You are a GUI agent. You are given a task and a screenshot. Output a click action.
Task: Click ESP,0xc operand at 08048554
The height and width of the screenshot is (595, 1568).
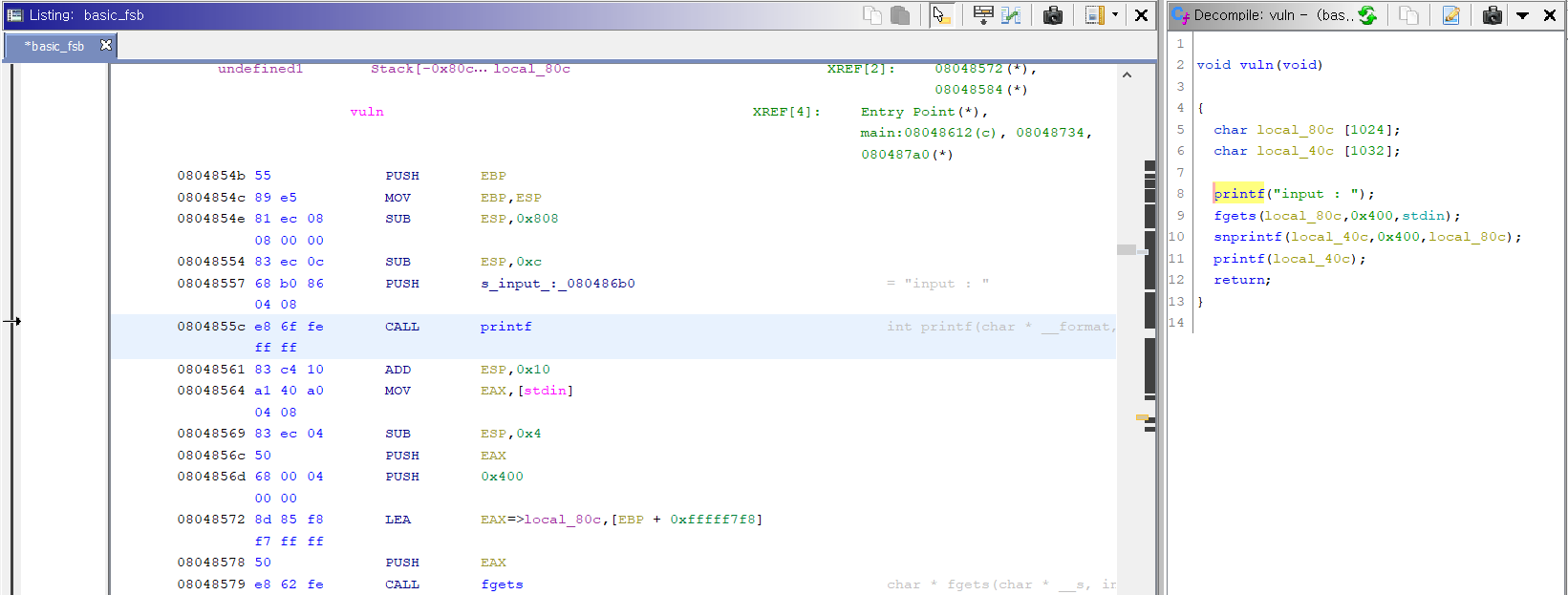(x=510, y=262)
